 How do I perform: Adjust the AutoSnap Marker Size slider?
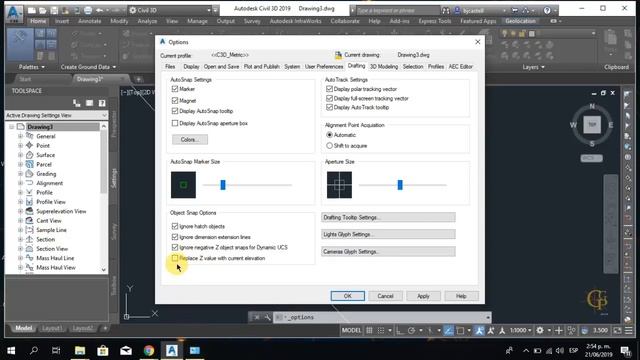[x=223, y=185]
